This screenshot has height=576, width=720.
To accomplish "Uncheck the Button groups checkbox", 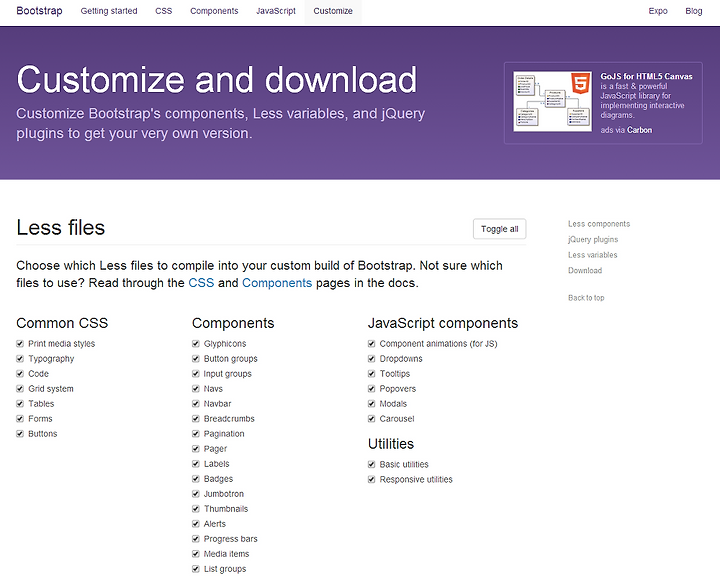I will (x=196, y=358).
